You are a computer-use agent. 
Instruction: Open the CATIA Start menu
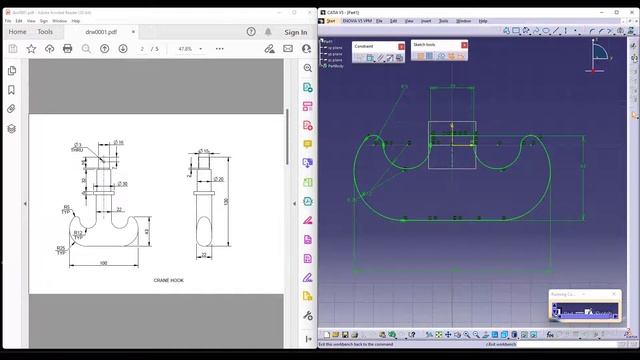pos(331,21)
